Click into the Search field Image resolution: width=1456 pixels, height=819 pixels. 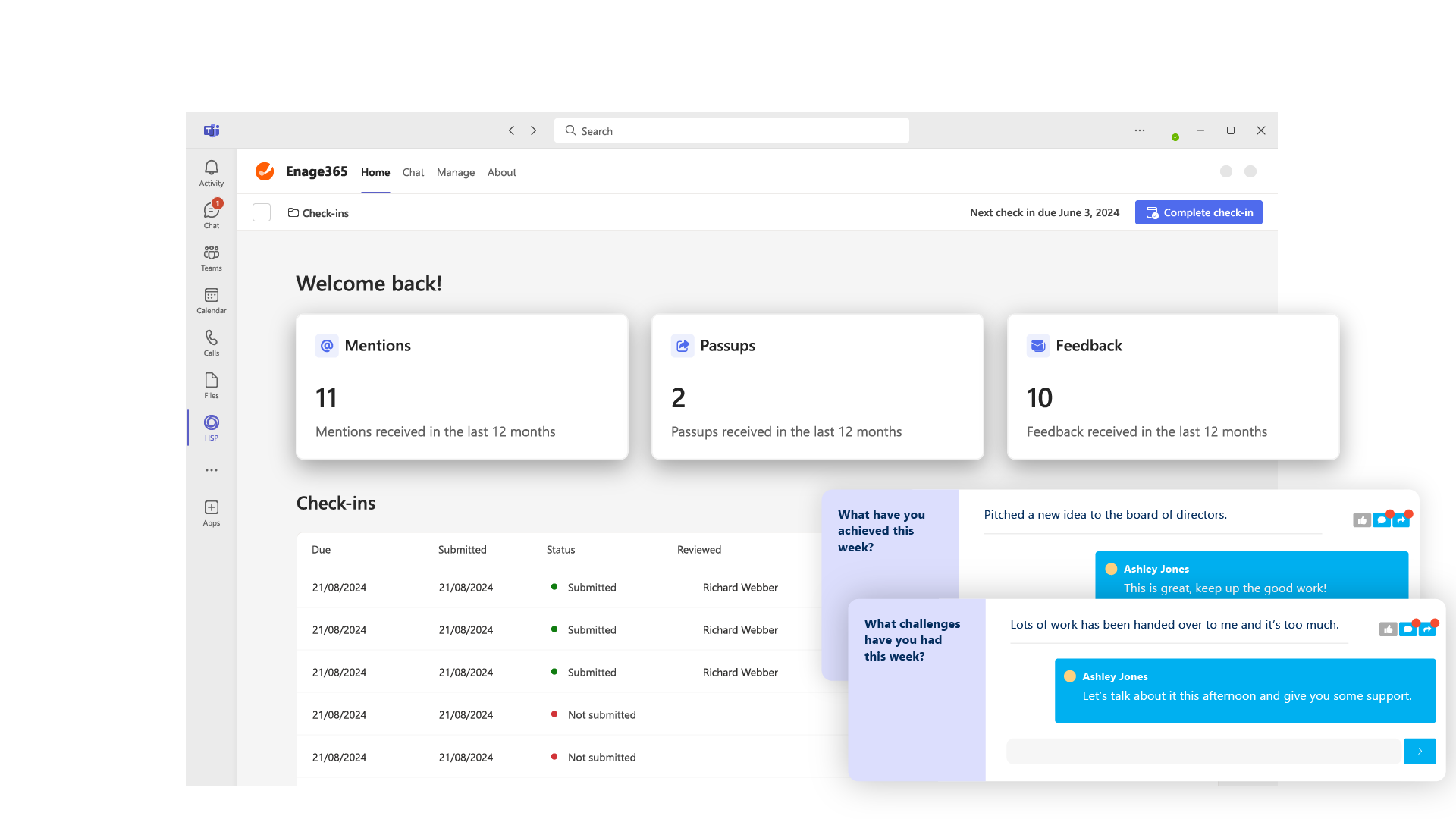click(731, 130)
